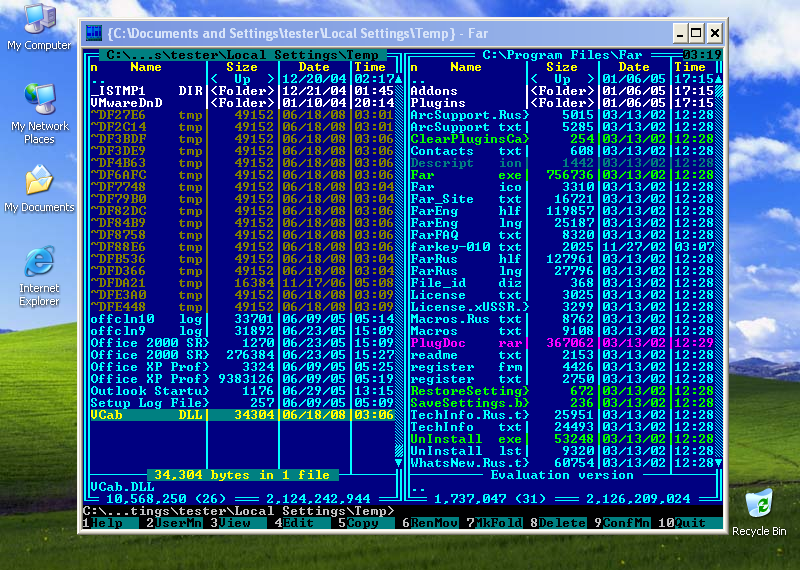Select UnInstall exe file
This screenshot has height=570, width=800.
562,439
